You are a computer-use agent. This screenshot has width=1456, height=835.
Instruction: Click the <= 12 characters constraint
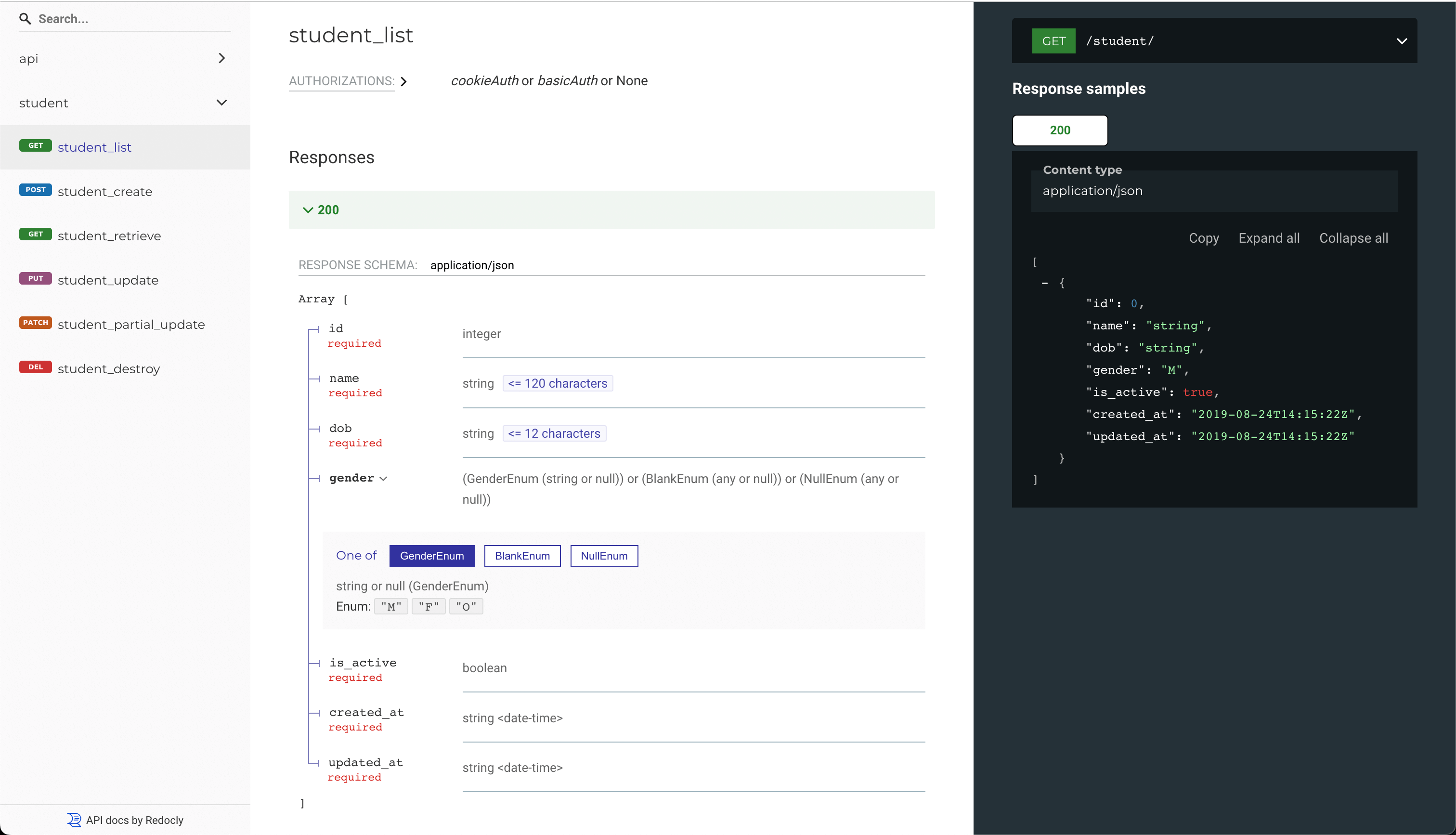[x=554, y=433]
